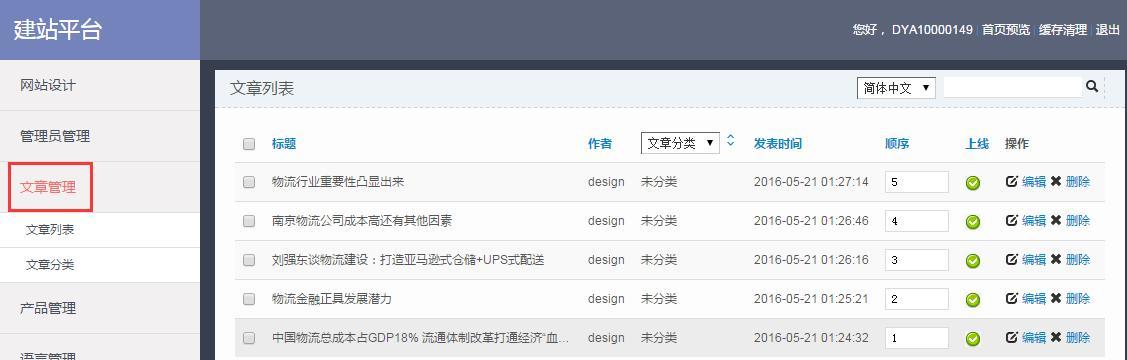The image size is (1127, 360).
Task: Click the sort arrows beside 文章分类 dropdown
Action: (x=730, y=140)
